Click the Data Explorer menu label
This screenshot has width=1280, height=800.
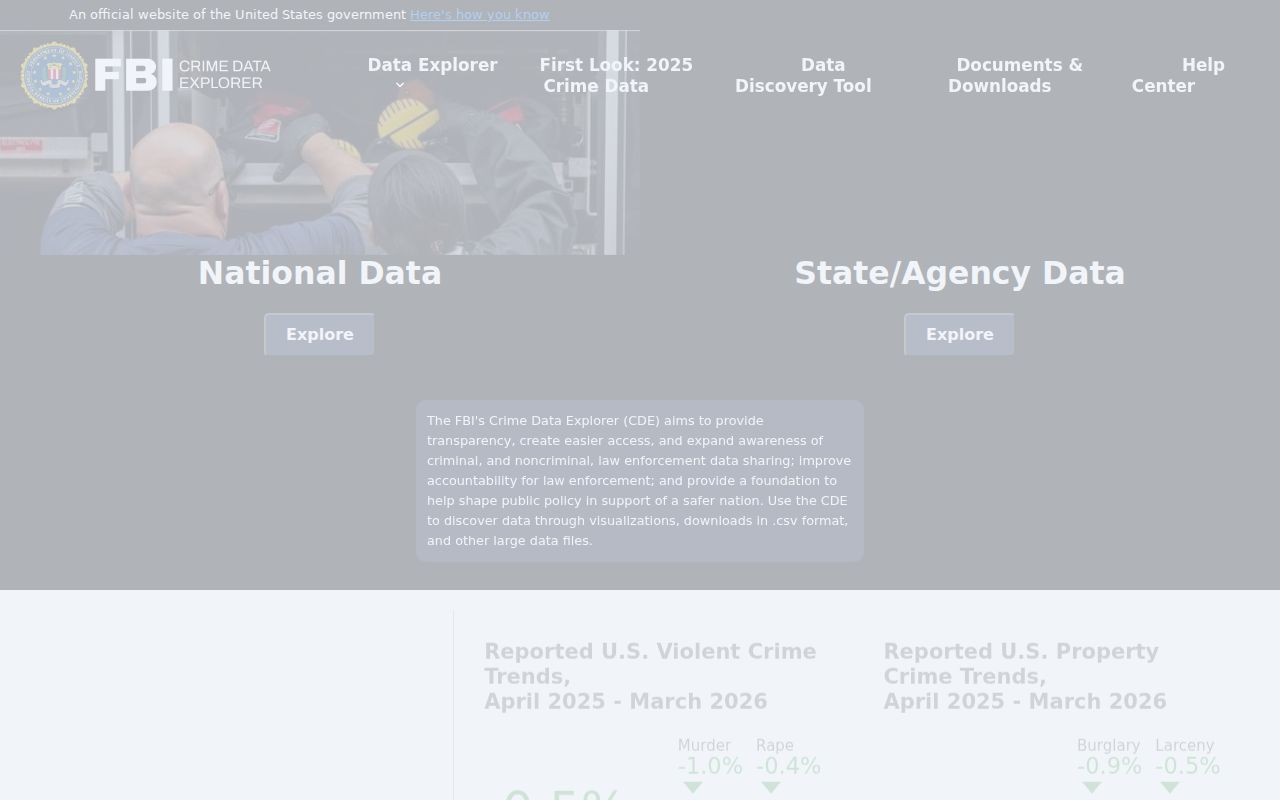point(432,65)
